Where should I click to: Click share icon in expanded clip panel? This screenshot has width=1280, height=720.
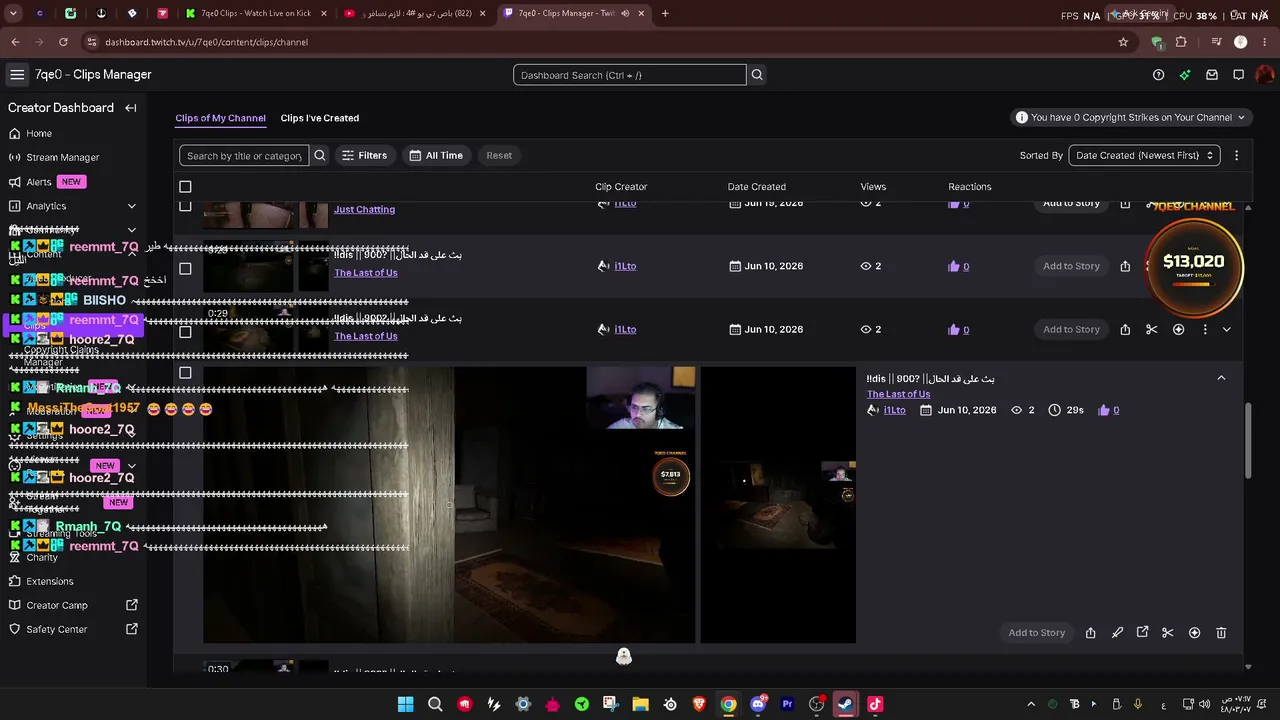(x=1091, y=633)
